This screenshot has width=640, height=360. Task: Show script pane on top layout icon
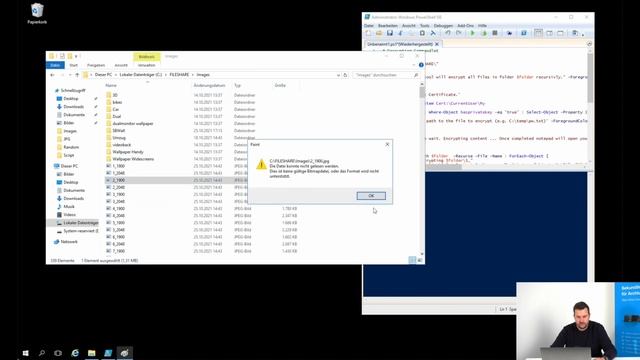click(538, 33)
